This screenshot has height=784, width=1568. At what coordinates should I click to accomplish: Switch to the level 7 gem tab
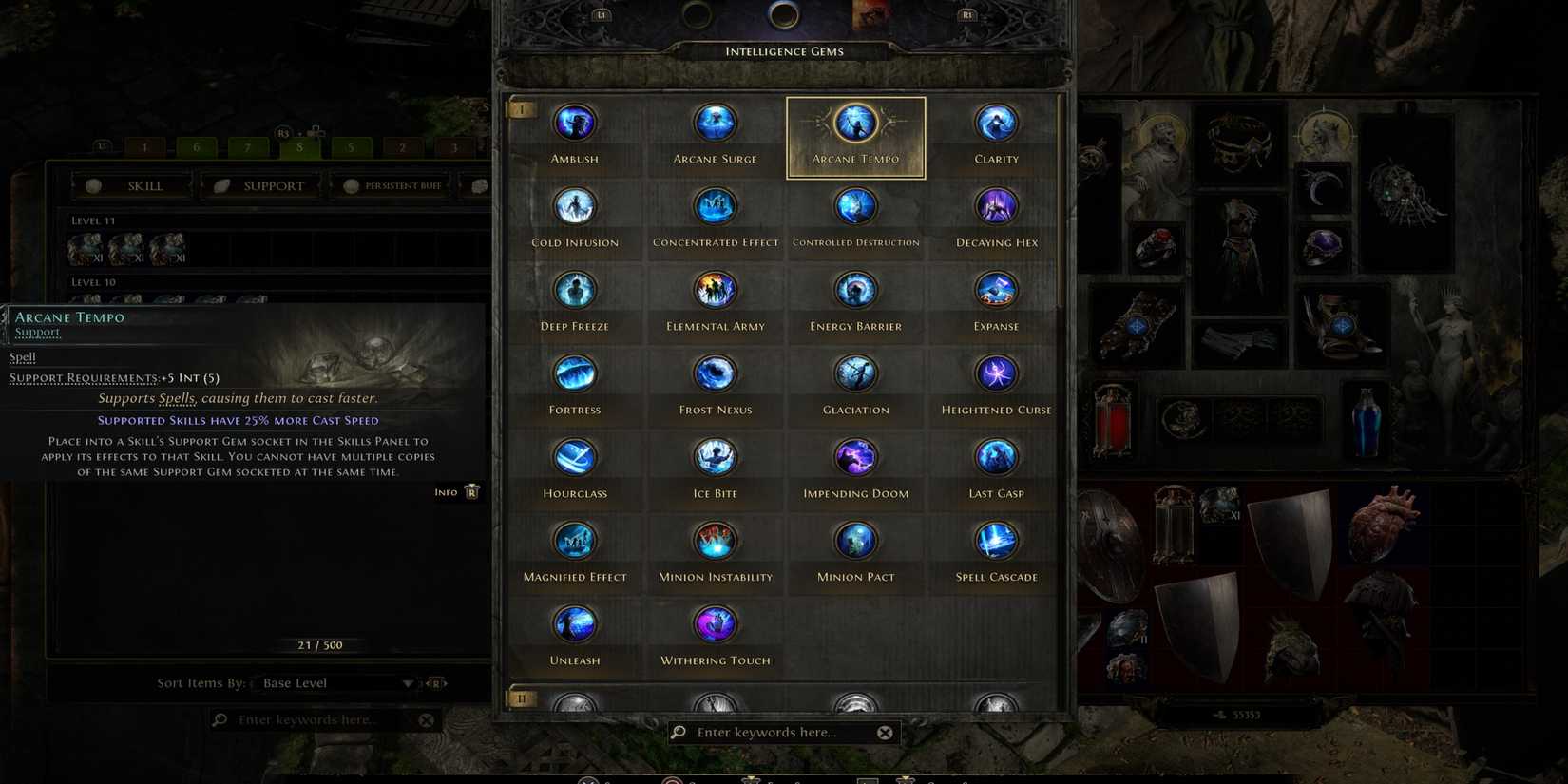click(x=247, y=147)
